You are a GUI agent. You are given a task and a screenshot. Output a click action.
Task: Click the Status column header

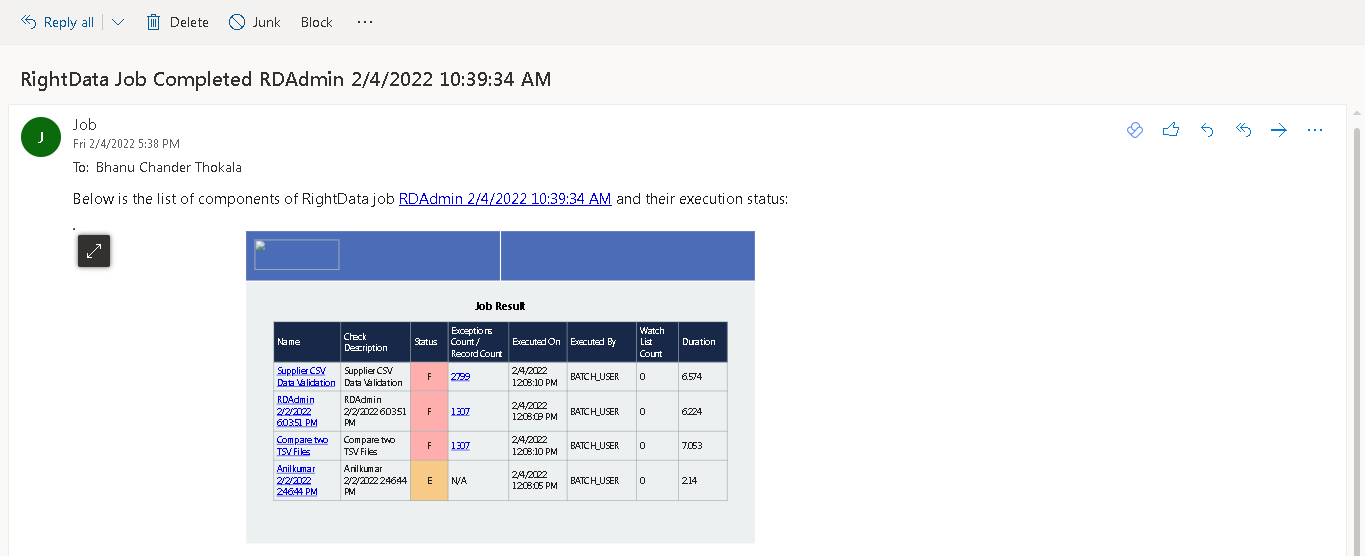coord(428,342)
